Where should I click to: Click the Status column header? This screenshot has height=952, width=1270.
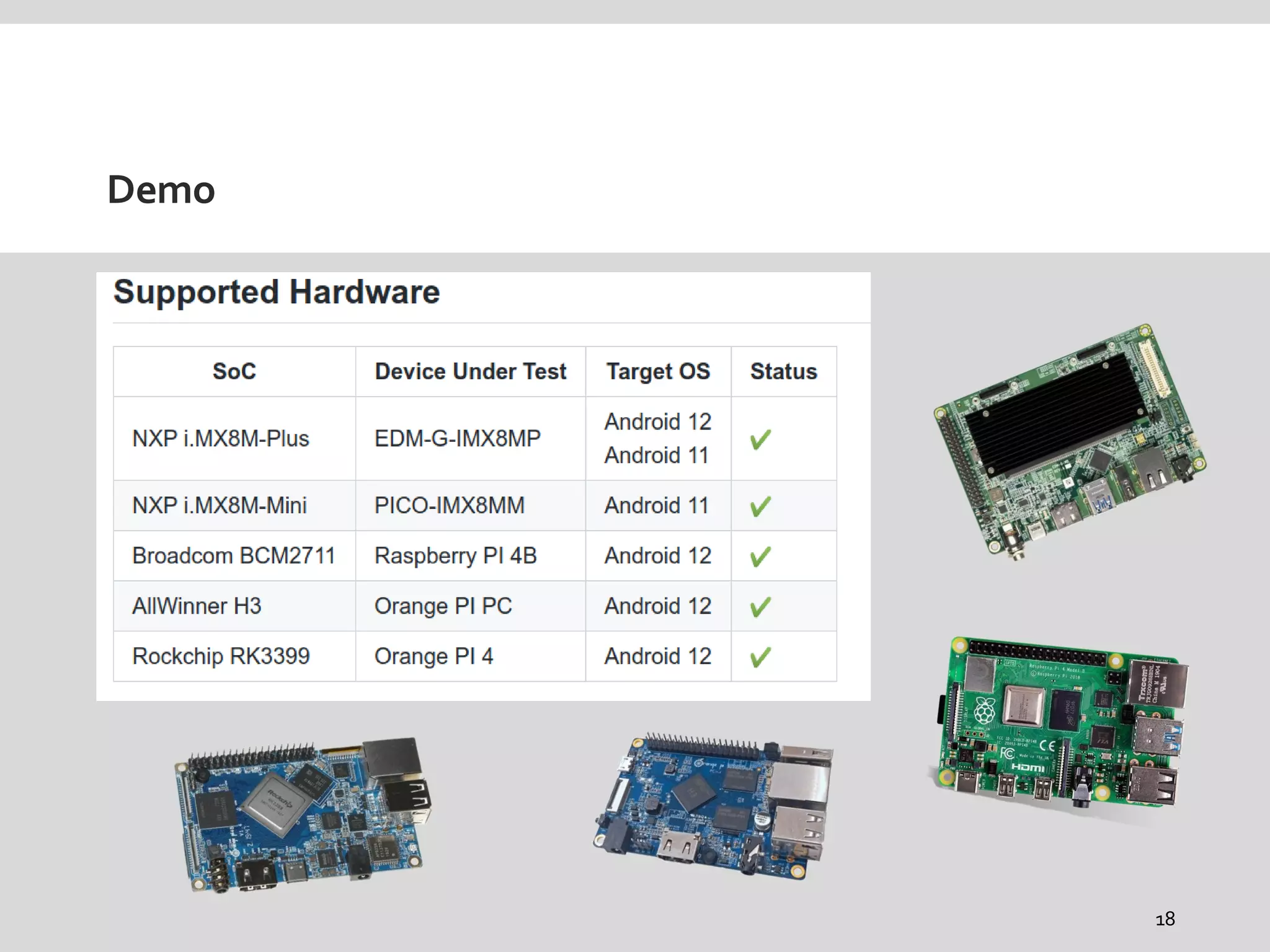[783, 371]
